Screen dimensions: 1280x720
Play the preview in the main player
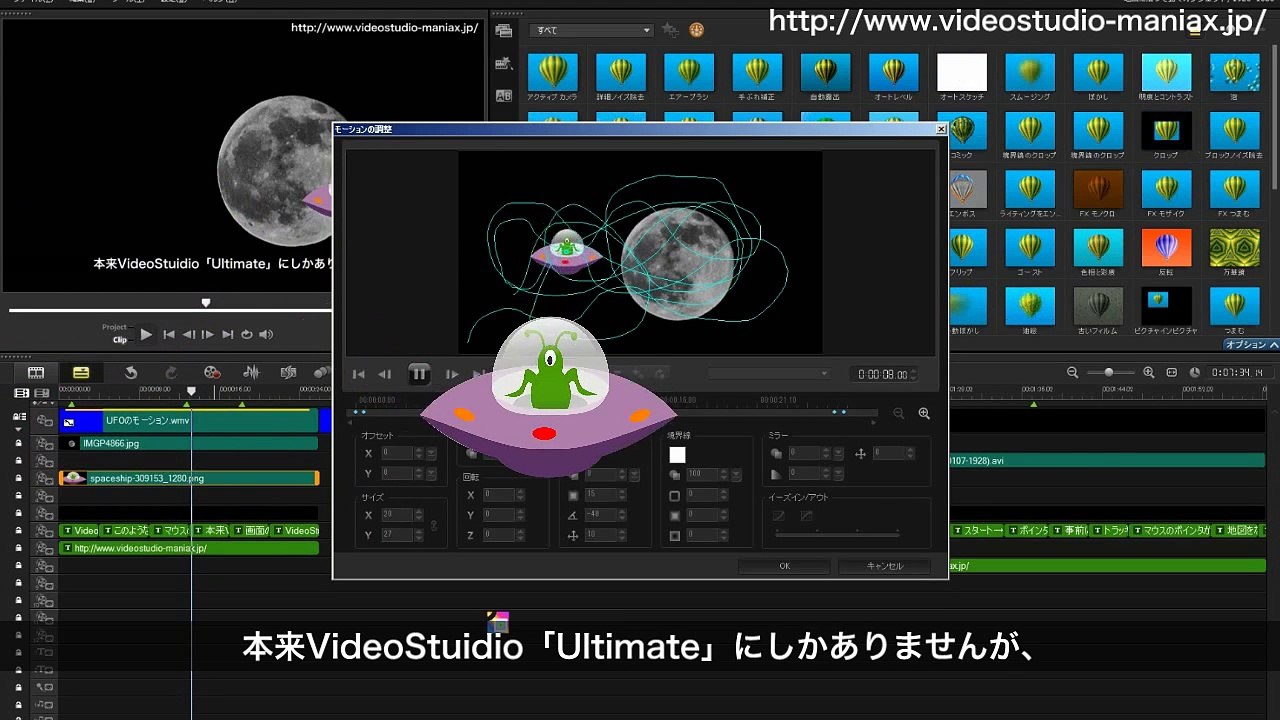click(146, 335)
